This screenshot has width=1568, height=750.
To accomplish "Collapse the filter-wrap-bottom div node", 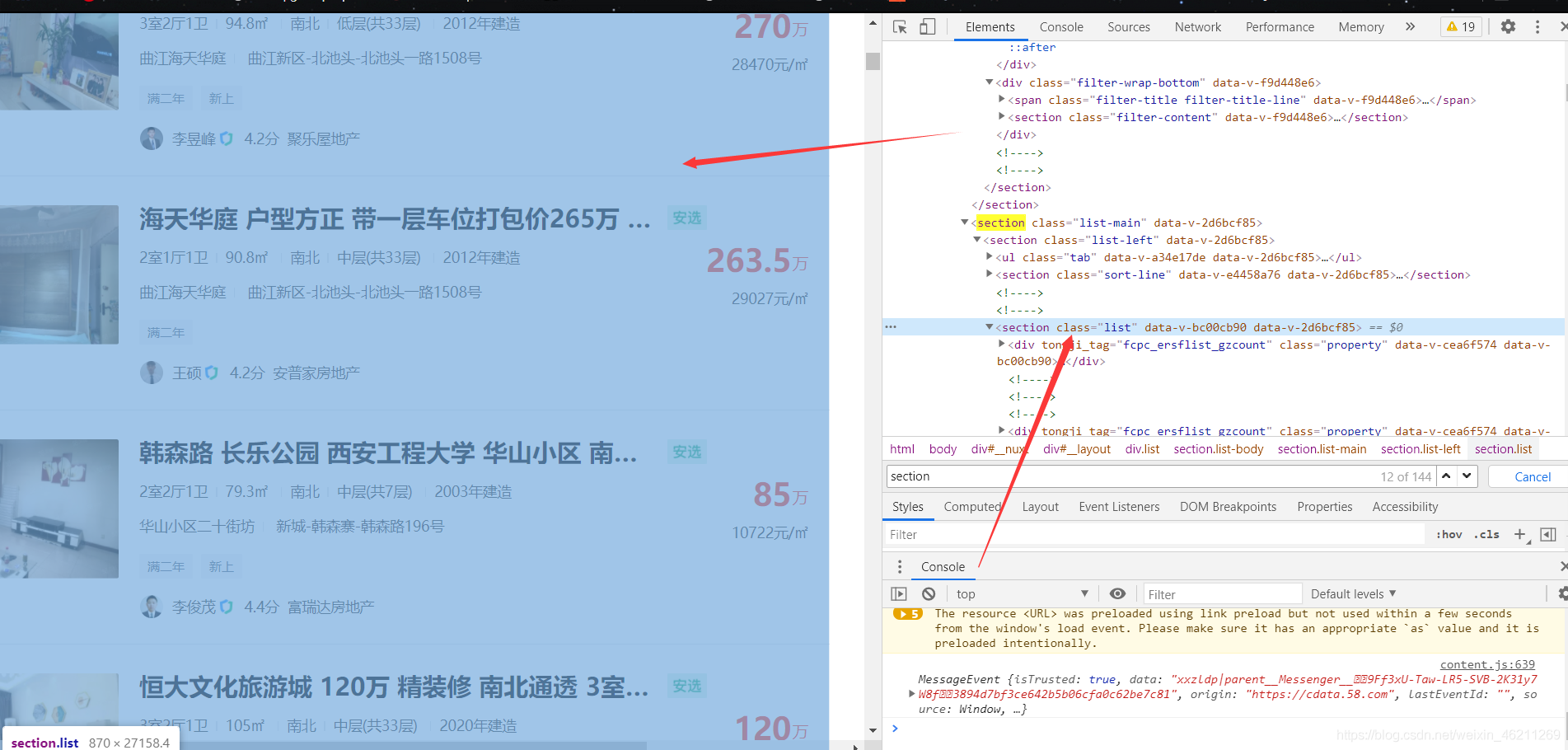I will tap(990, 82).
